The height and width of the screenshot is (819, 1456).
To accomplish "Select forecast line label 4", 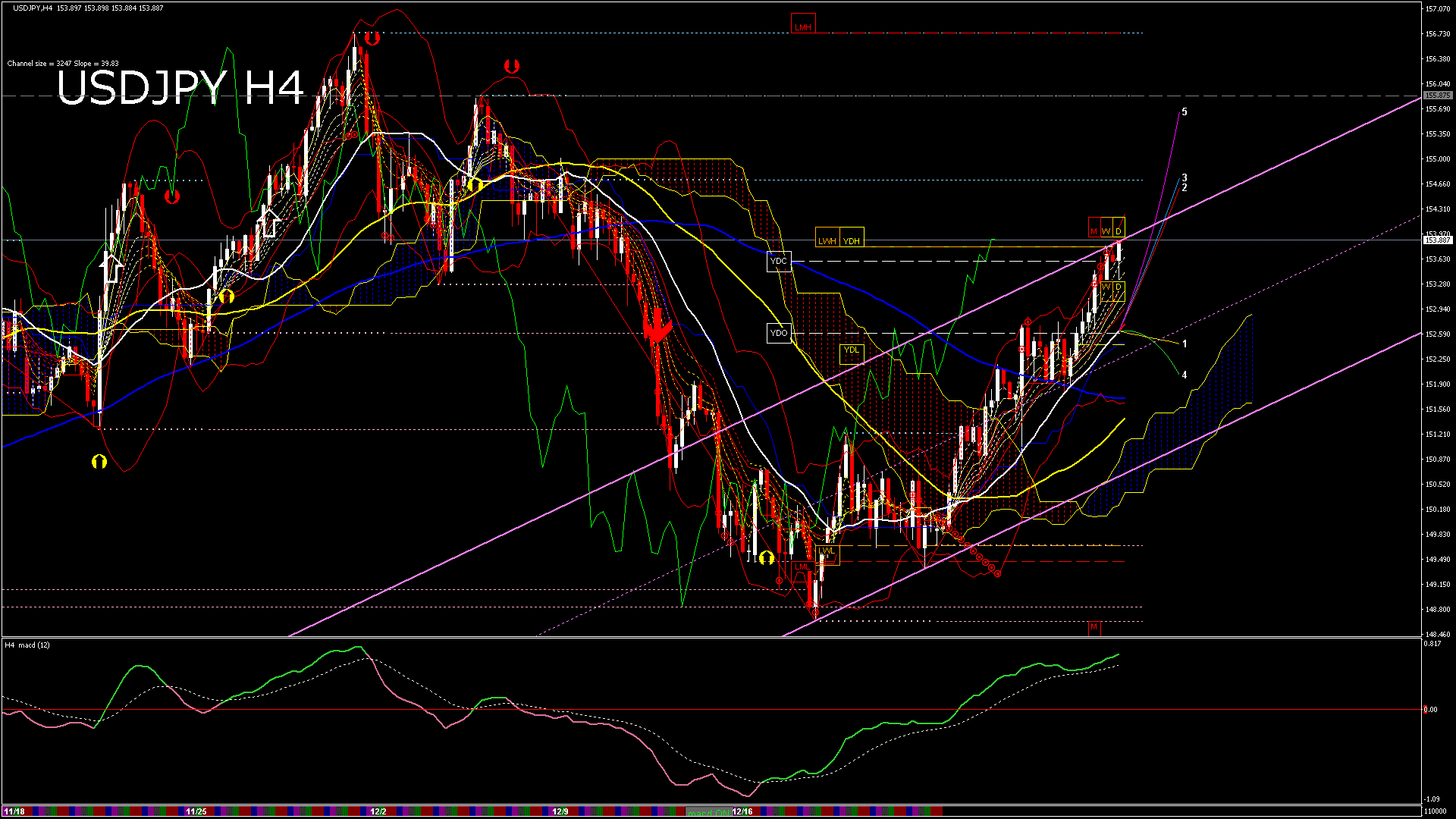I will click(1185, 375).
